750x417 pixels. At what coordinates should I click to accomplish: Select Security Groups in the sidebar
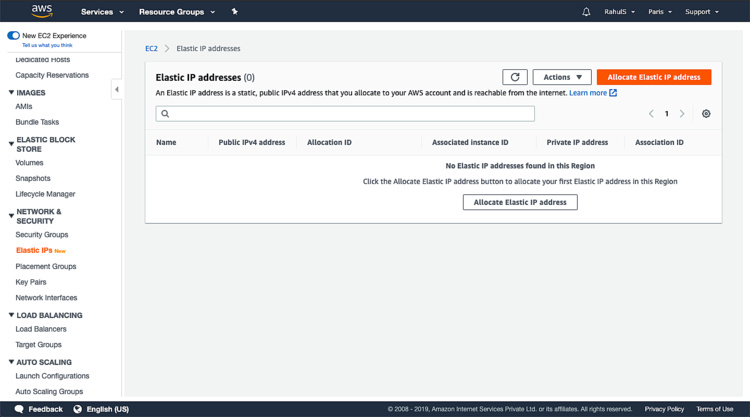pyautogui.click(x=42, y=235)
